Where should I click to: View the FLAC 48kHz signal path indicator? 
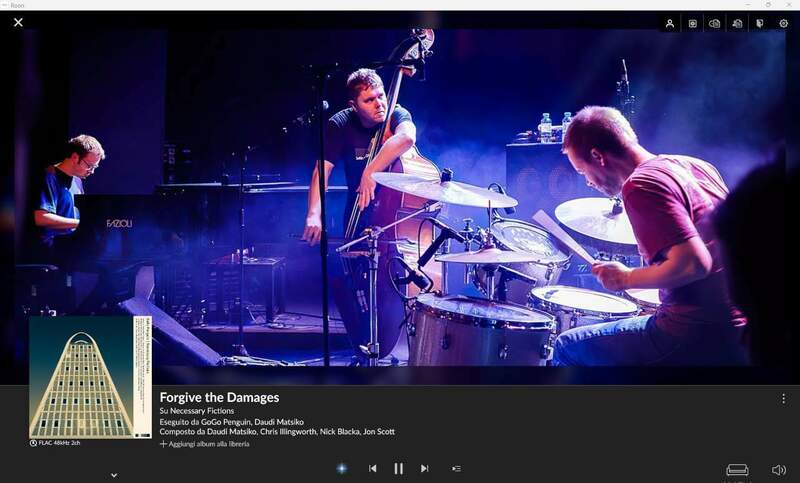pyautogui.click(x=58, y=442)
